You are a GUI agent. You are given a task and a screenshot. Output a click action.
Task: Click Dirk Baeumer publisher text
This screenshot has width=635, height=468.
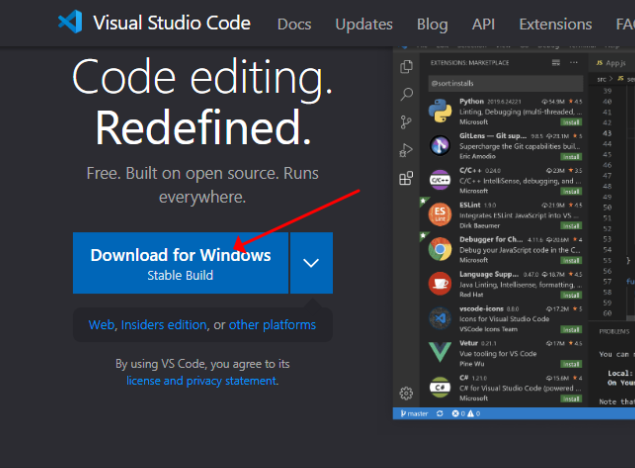[x=479, y=225]
